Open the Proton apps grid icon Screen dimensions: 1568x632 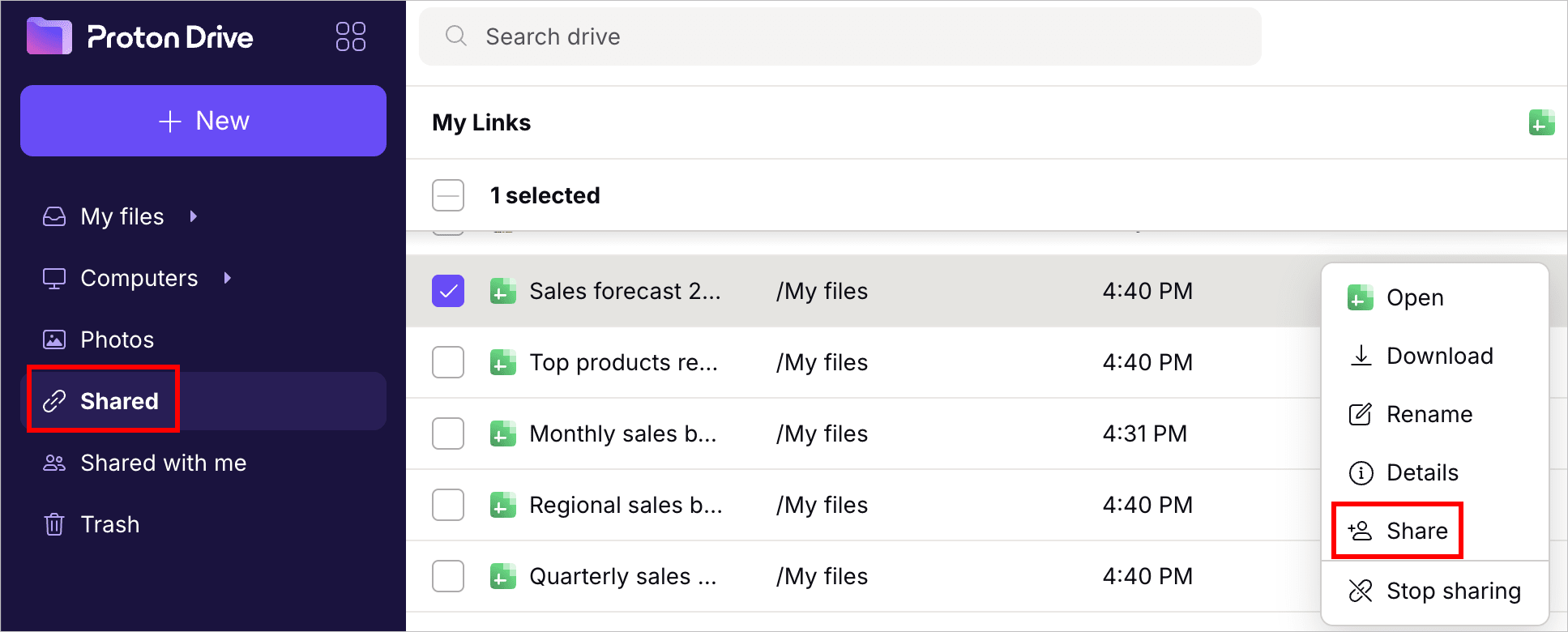tap(351, 36)
